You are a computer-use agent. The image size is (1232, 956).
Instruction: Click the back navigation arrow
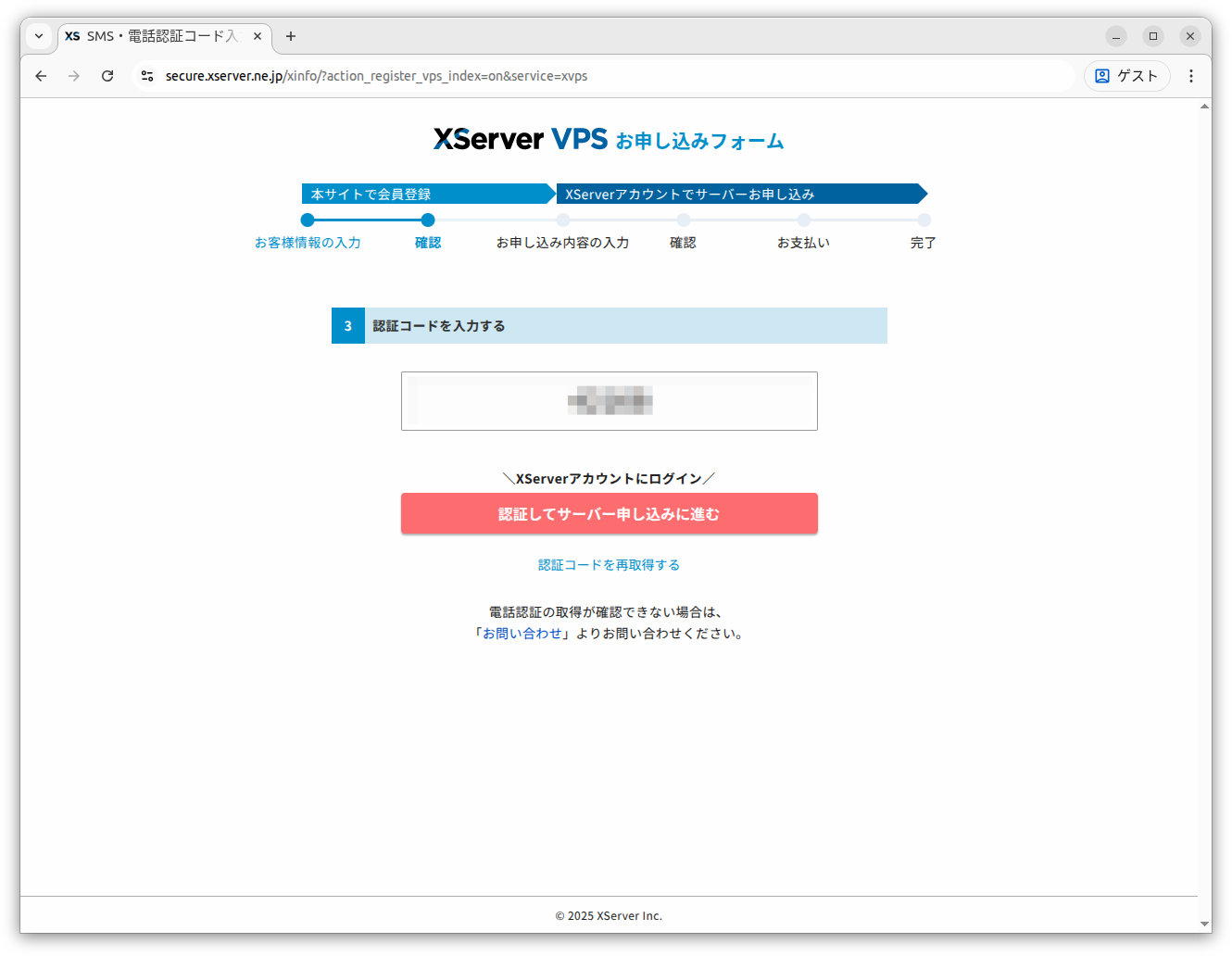click(x=40, y=76)
